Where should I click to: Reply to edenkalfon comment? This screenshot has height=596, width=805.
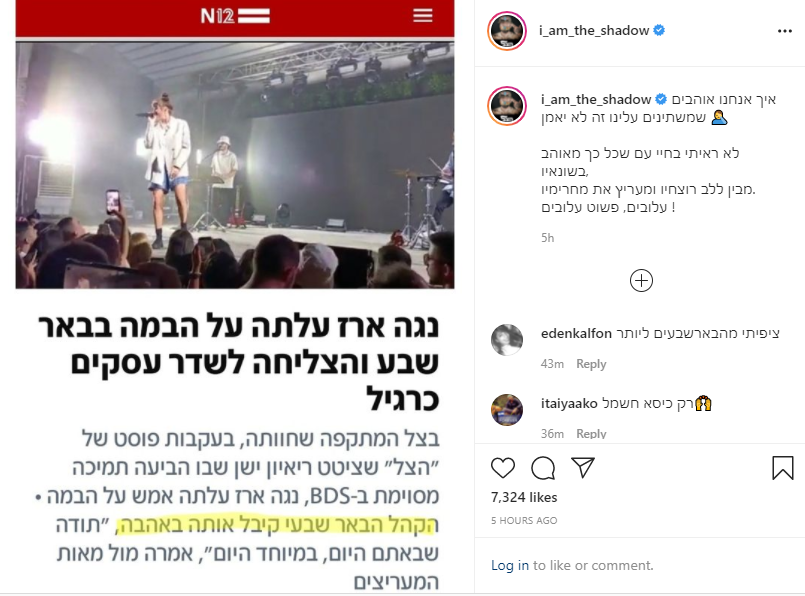coord(591,364)
